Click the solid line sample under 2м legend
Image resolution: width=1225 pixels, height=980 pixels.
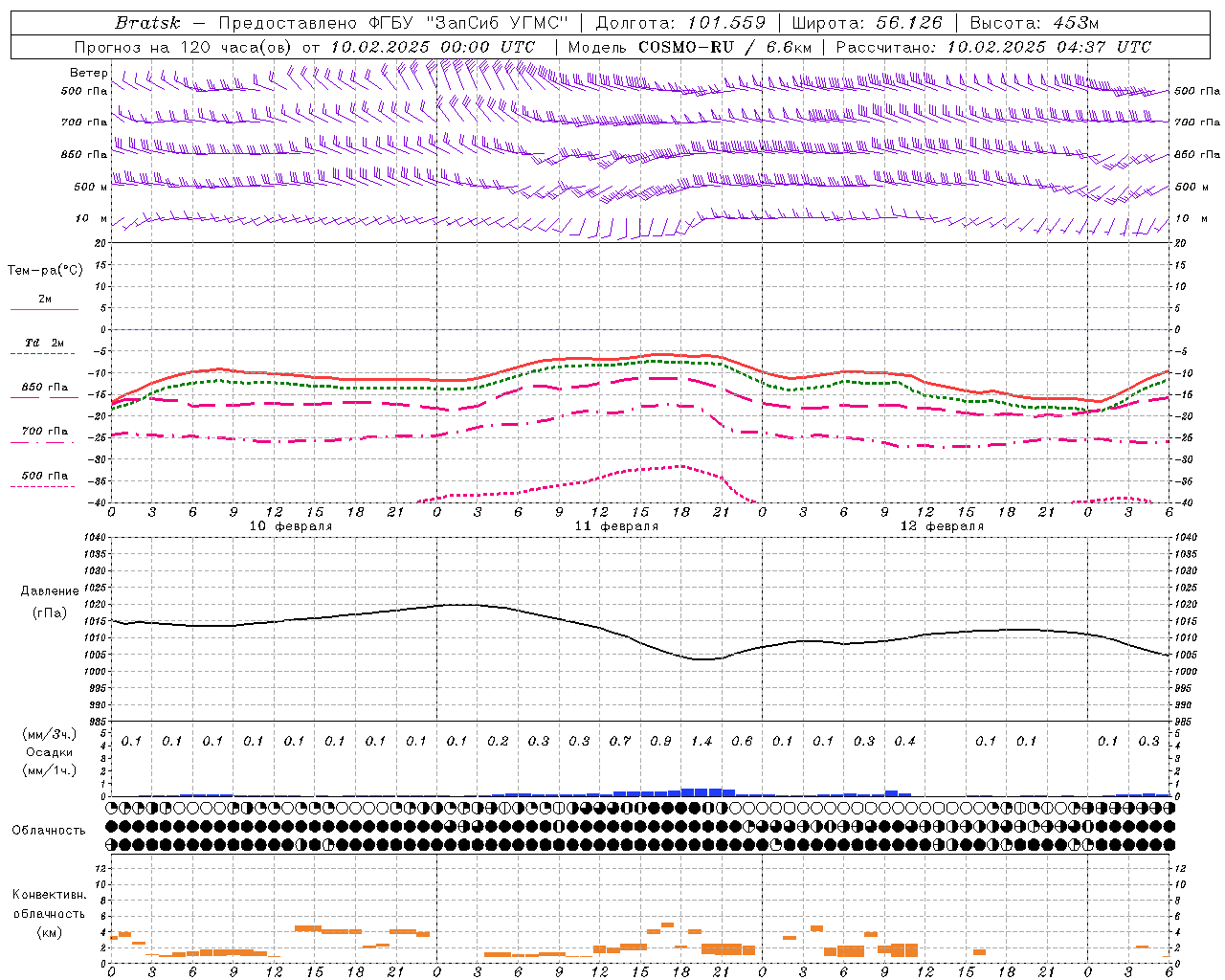44,310
